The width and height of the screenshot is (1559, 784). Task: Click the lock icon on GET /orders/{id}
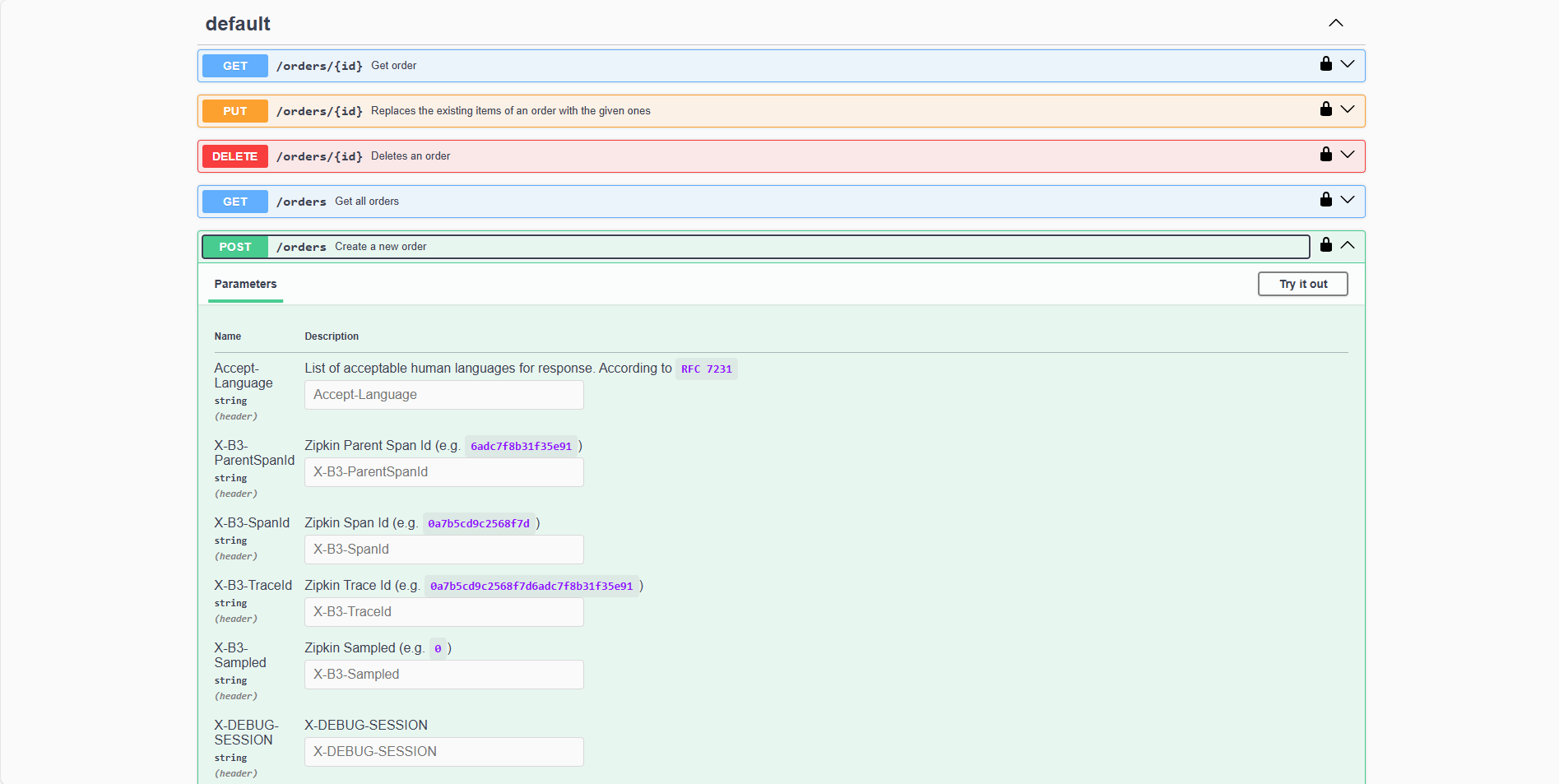point(1325,63)
